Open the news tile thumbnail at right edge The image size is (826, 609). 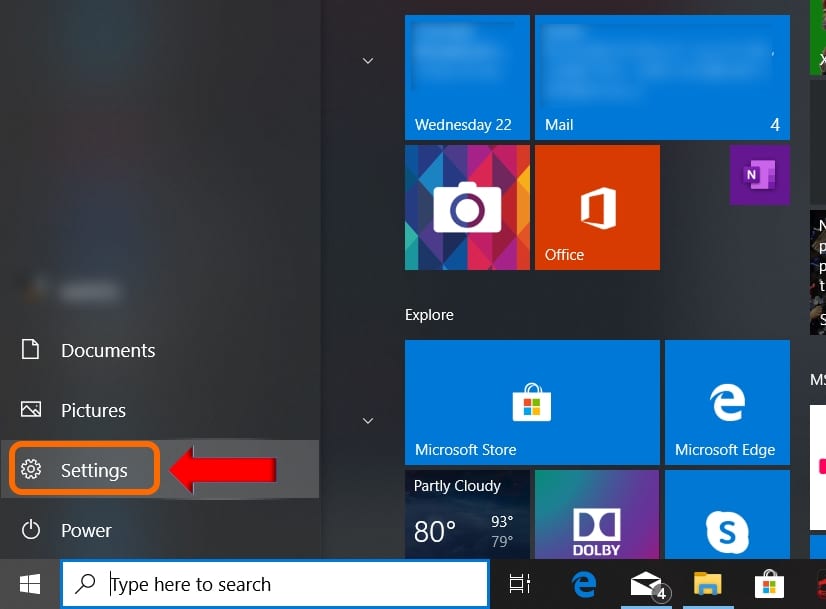818,272
